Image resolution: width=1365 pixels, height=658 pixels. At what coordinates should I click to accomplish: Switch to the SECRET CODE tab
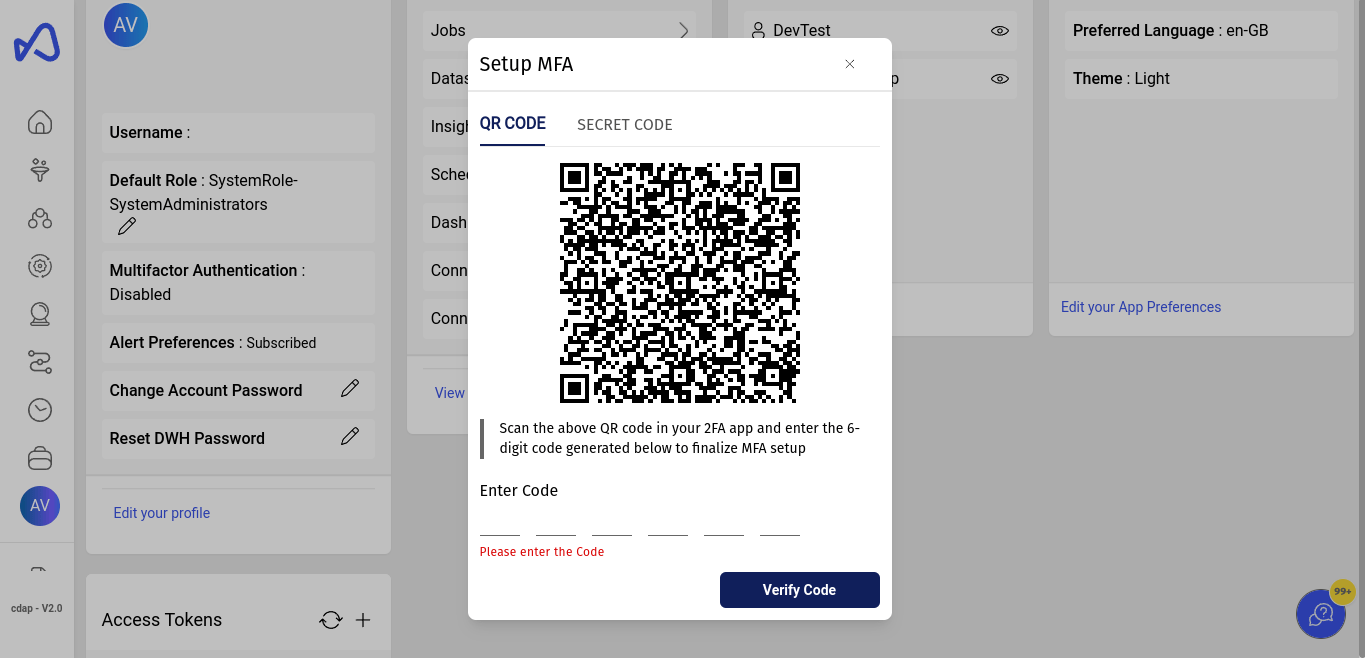click(625, 125)
